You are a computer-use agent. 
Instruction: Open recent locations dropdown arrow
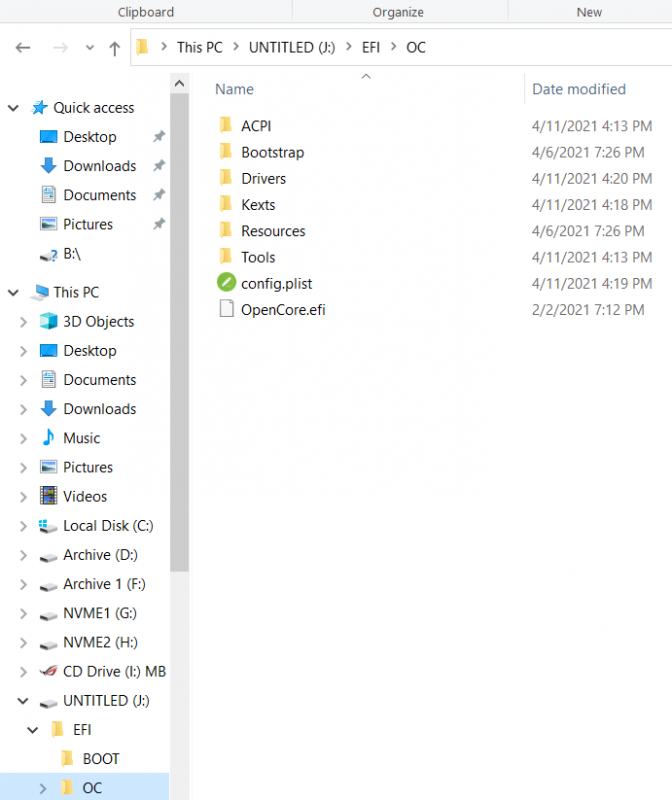click(90, 48)
